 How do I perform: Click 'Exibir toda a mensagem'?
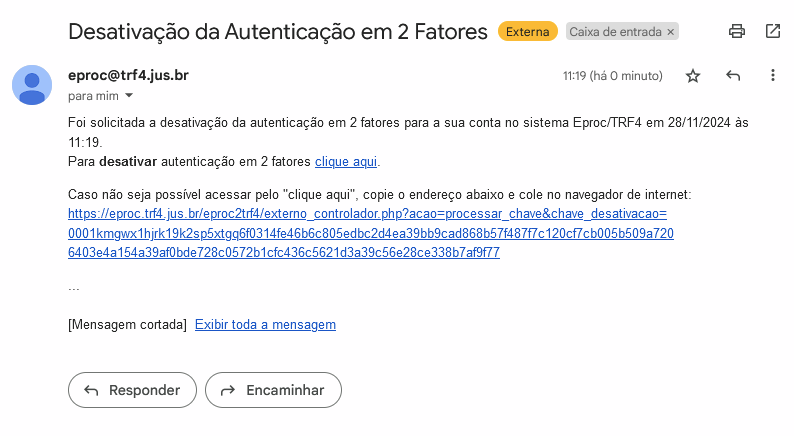(265, 325)
